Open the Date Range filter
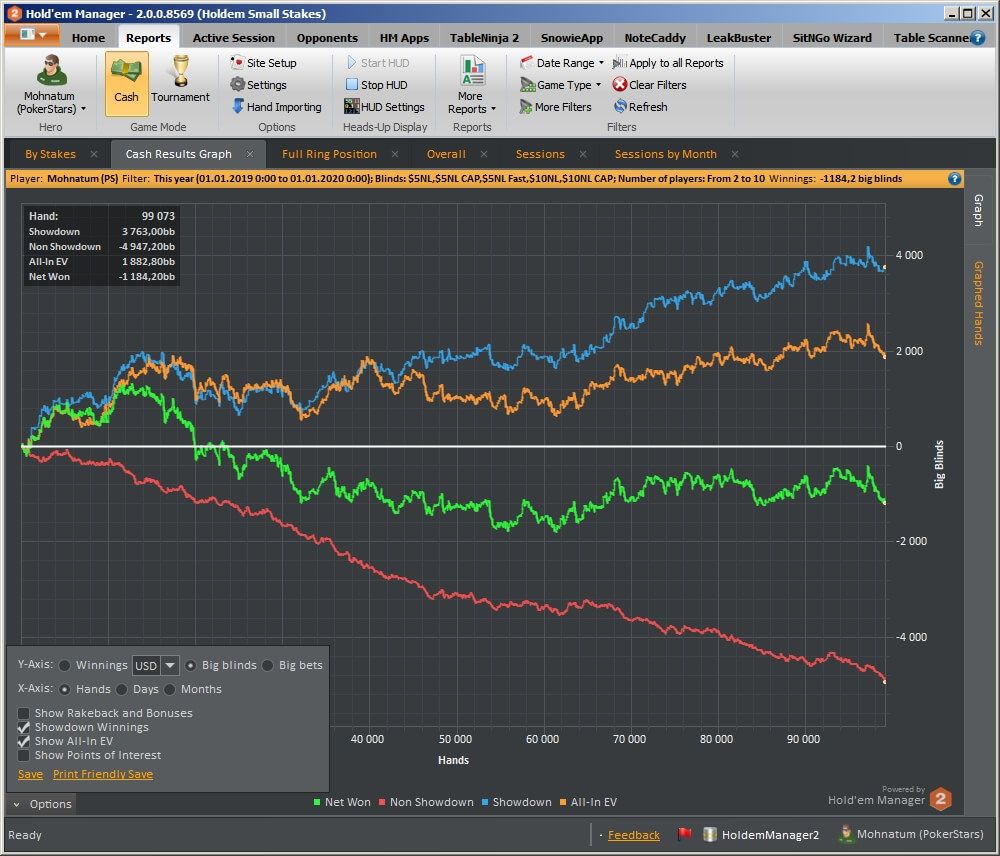The image size is (1000, 856). [562, 63]
